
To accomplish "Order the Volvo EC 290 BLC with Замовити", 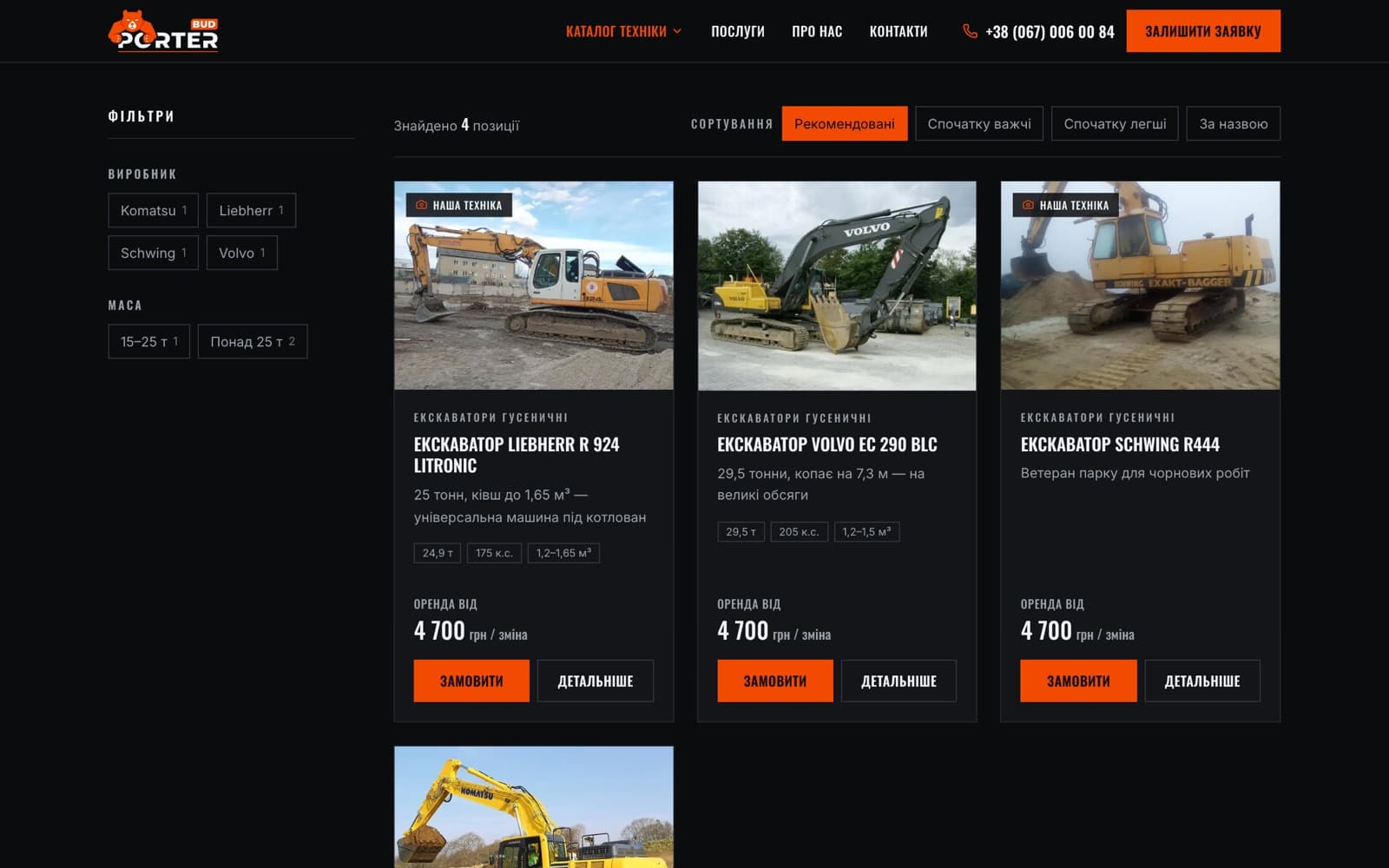I will tap(775, 681).
